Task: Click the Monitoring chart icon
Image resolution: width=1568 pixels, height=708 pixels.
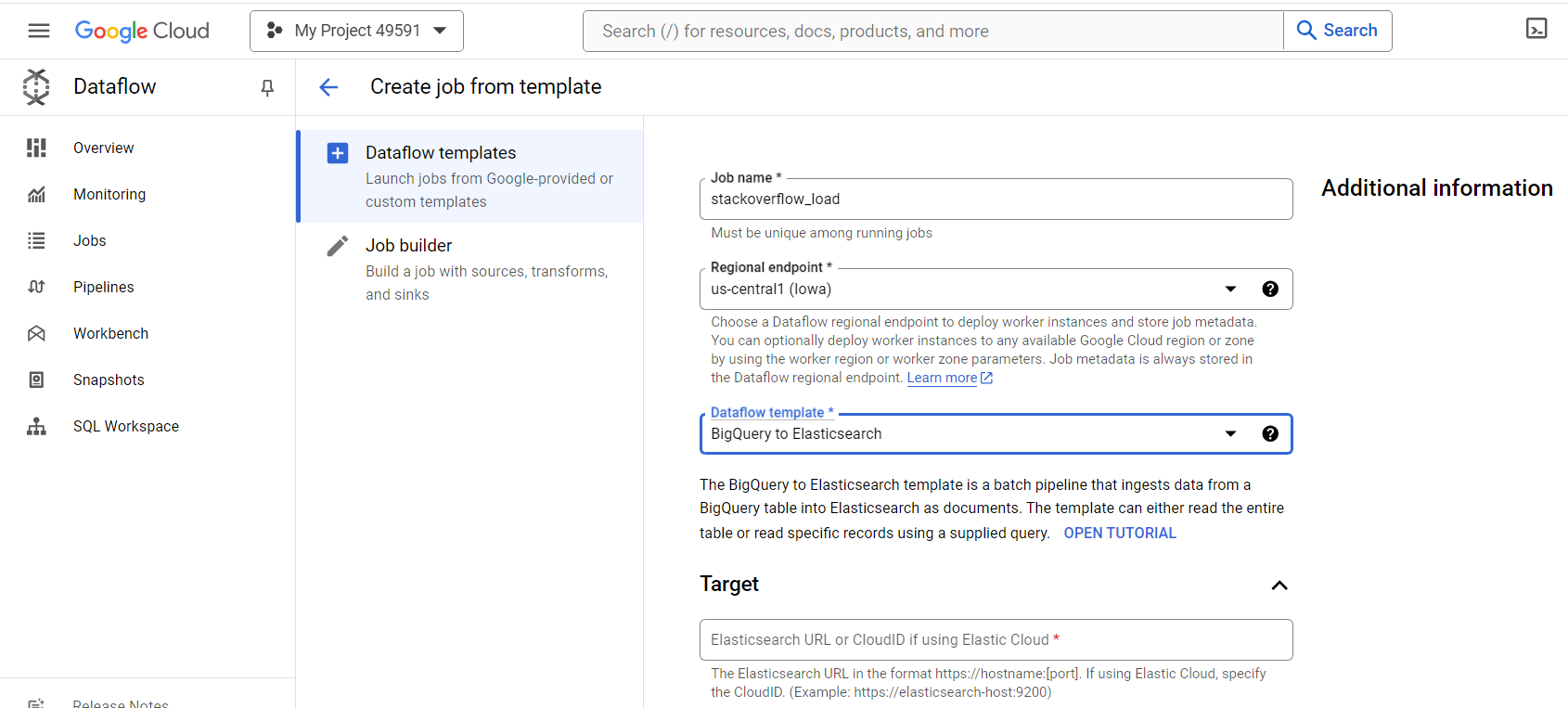Action: point(36,194)
